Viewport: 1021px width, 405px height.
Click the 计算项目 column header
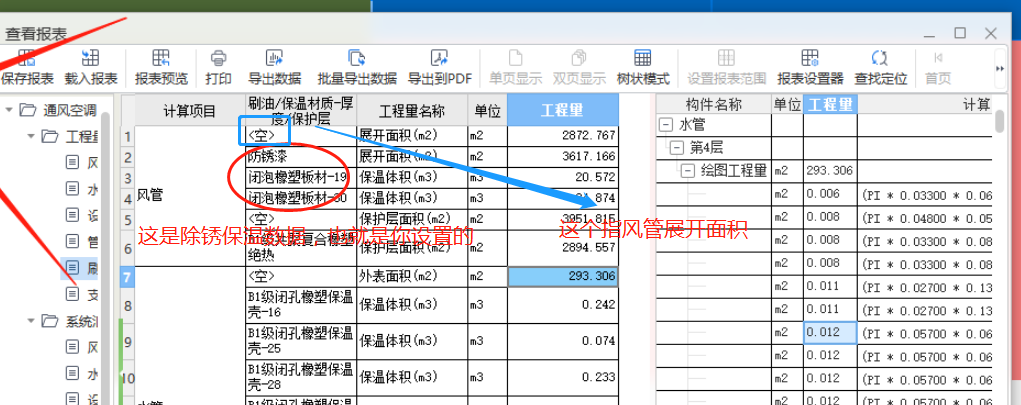click(189, 111)
